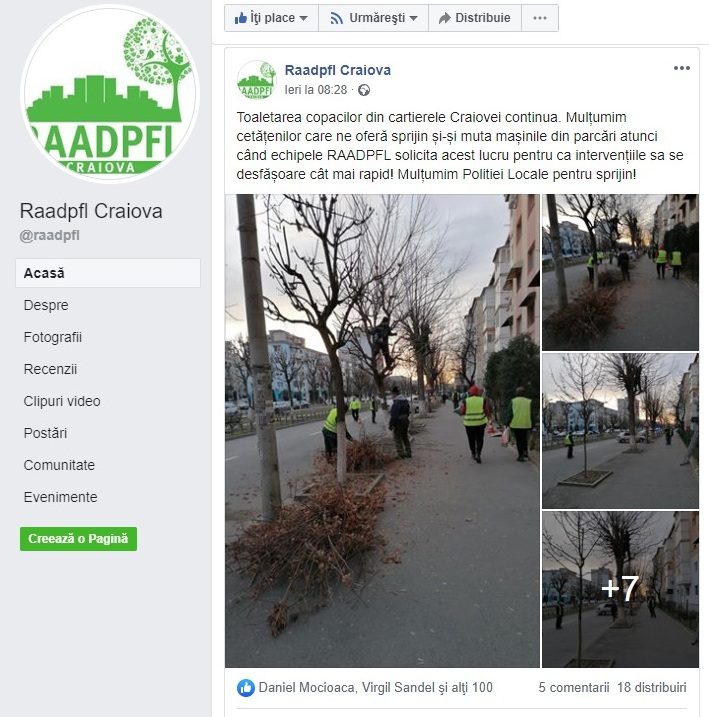Open the +7 more photos thumbnail

tap(620, 589)
